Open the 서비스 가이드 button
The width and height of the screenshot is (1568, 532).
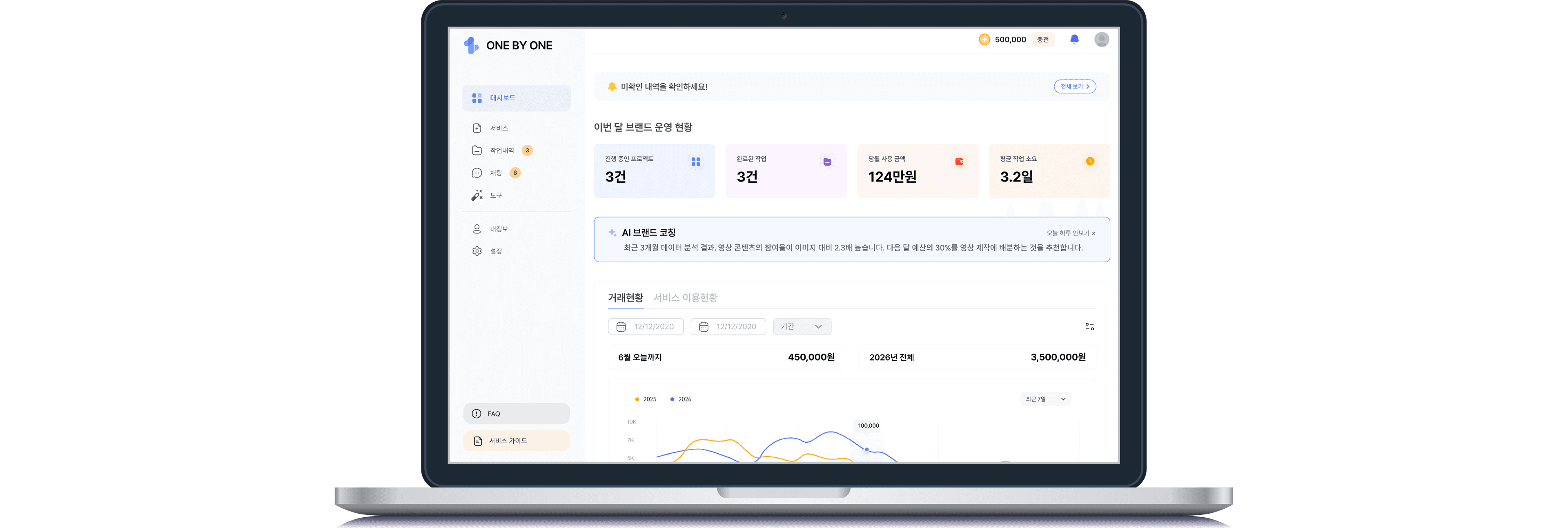(516, 441)
